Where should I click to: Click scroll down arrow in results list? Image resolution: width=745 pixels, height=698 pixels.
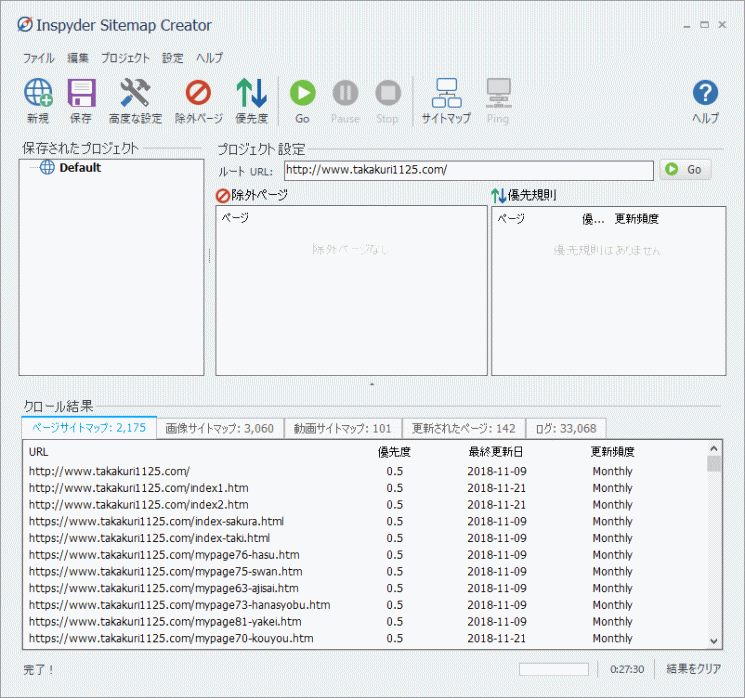[x=714, y=641]
